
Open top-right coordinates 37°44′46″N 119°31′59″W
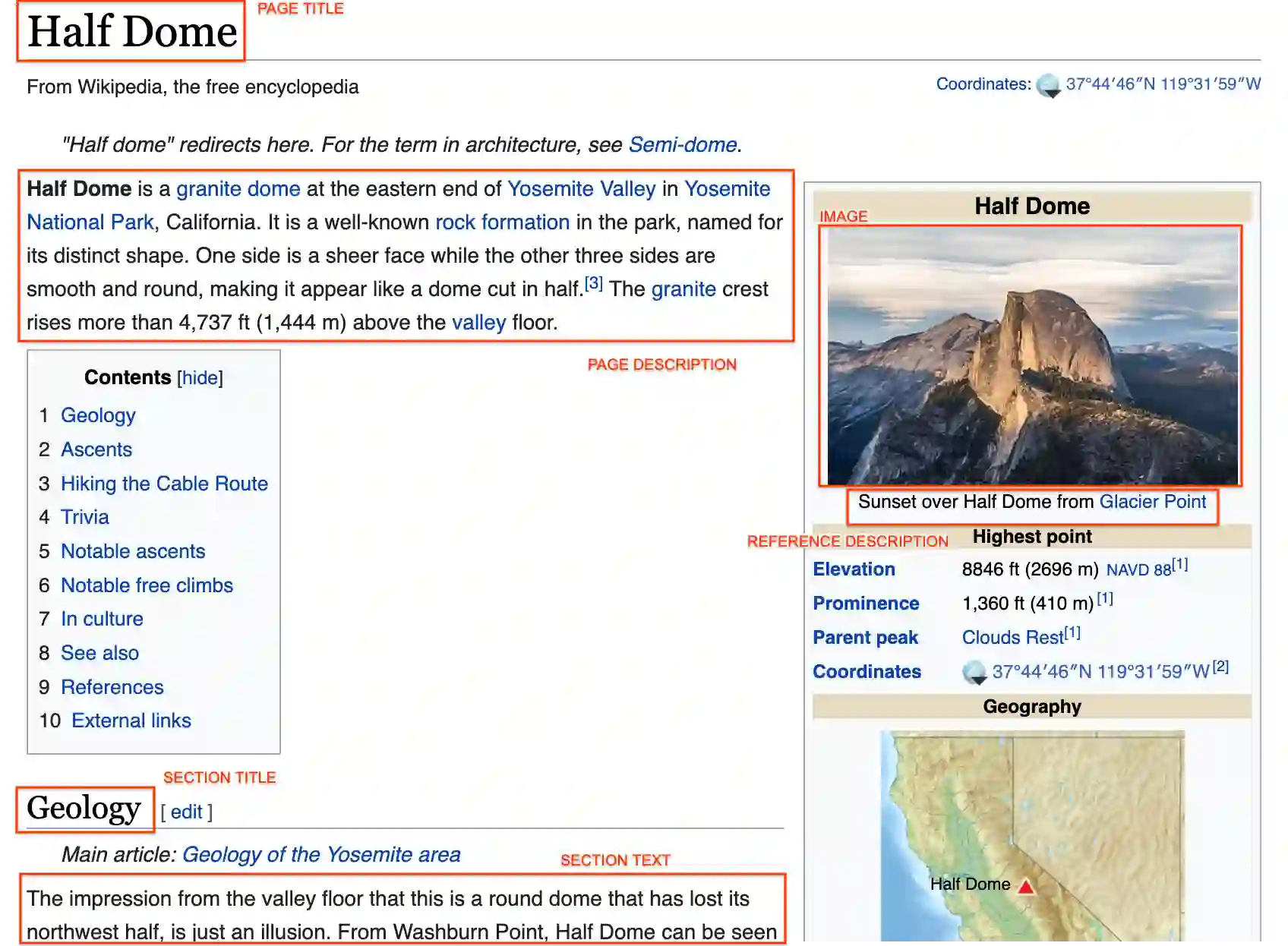(x=1163, y=84)
